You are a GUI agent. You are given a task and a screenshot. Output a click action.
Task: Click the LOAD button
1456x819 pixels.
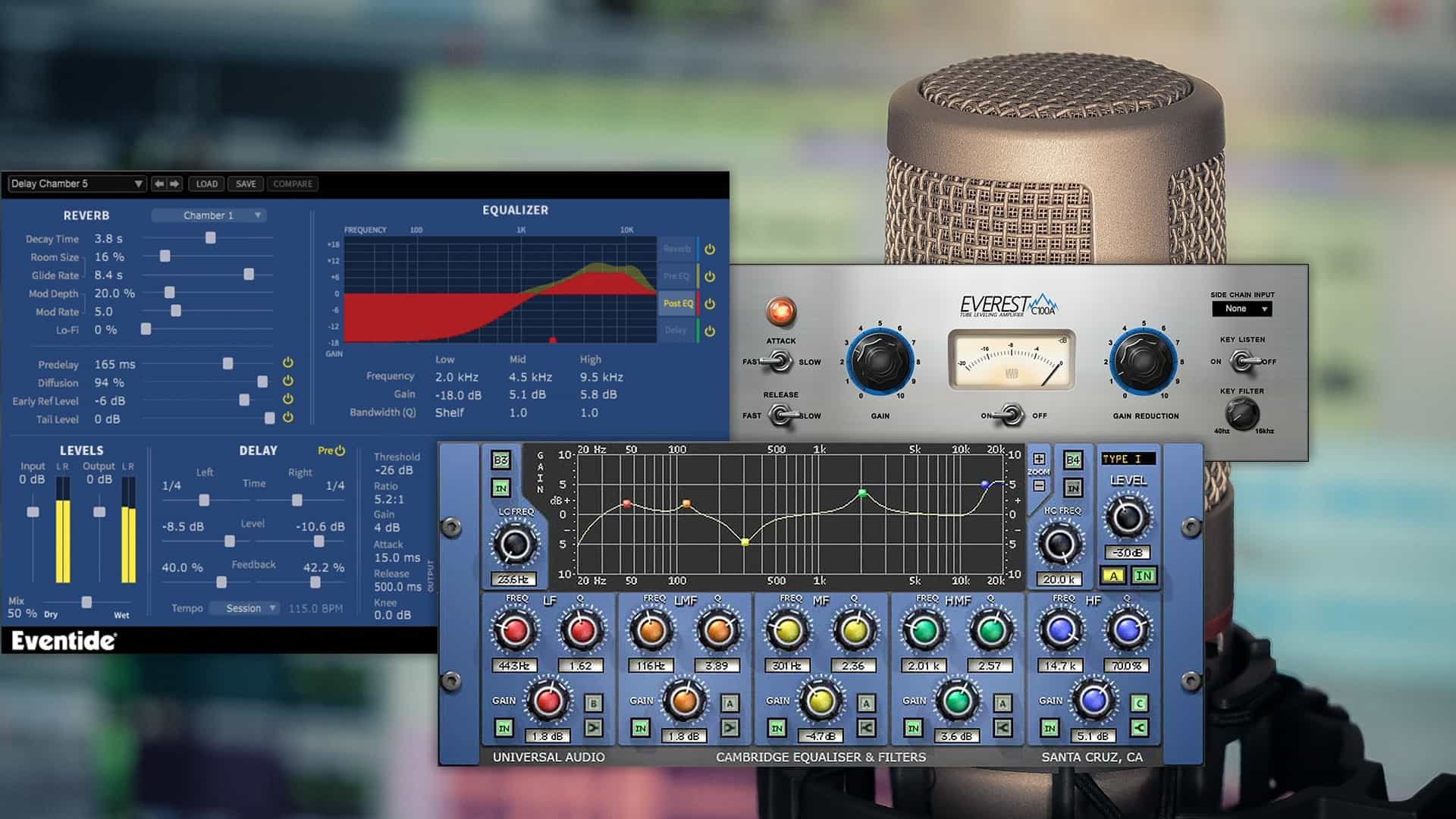206,184
